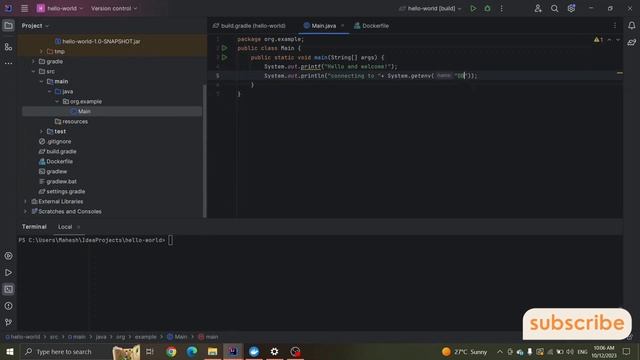This screenshot has width=640, height=360.
Task: Expand External Libraries node
Action: pos(26,202)
